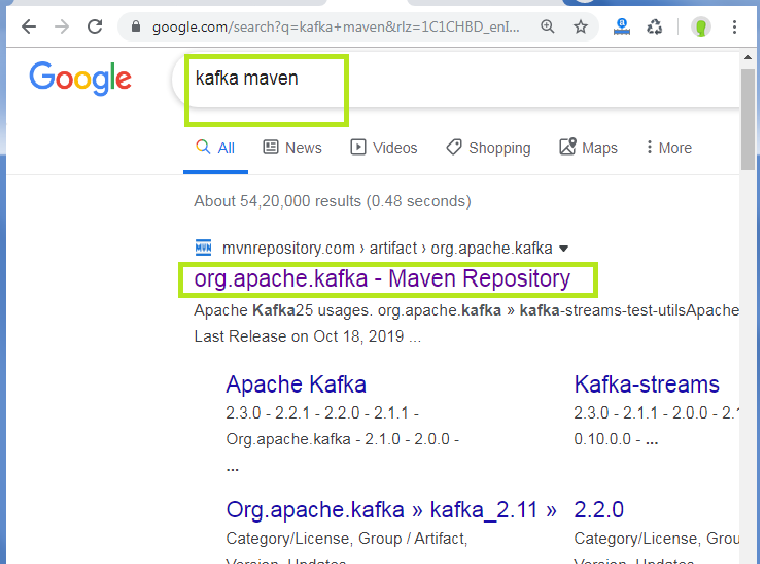760x564 pixels.
Task: Click the Shopping tab tag icon
Action: [454, 147]
